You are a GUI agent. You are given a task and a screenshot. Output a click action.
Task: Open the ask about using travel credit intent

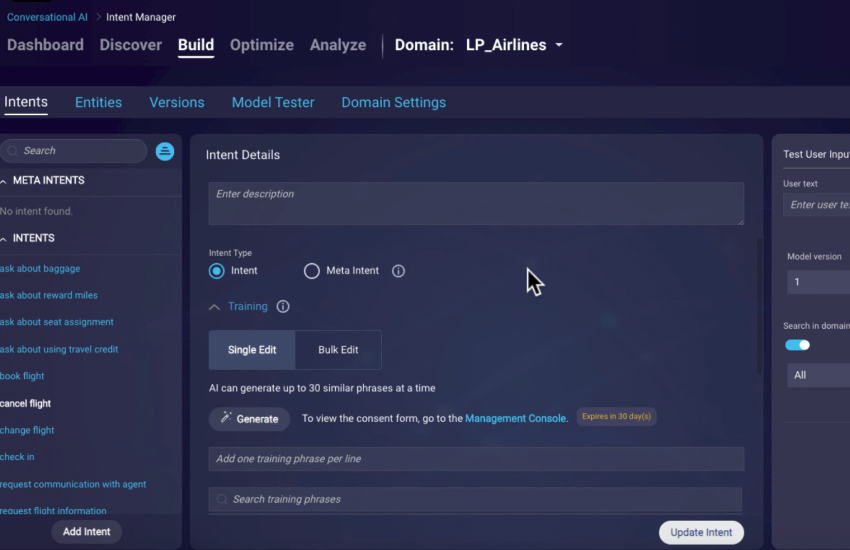[x=59, y=350]
